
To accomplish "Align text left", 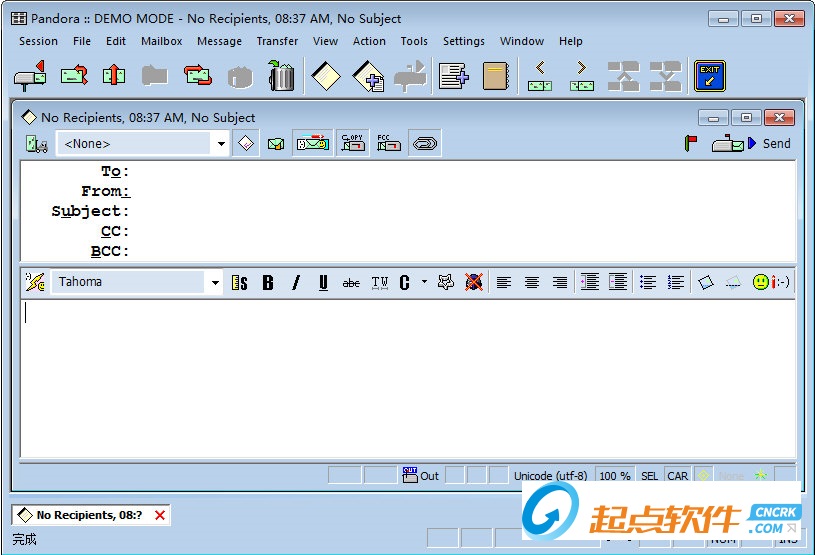I will coord(504,282).
